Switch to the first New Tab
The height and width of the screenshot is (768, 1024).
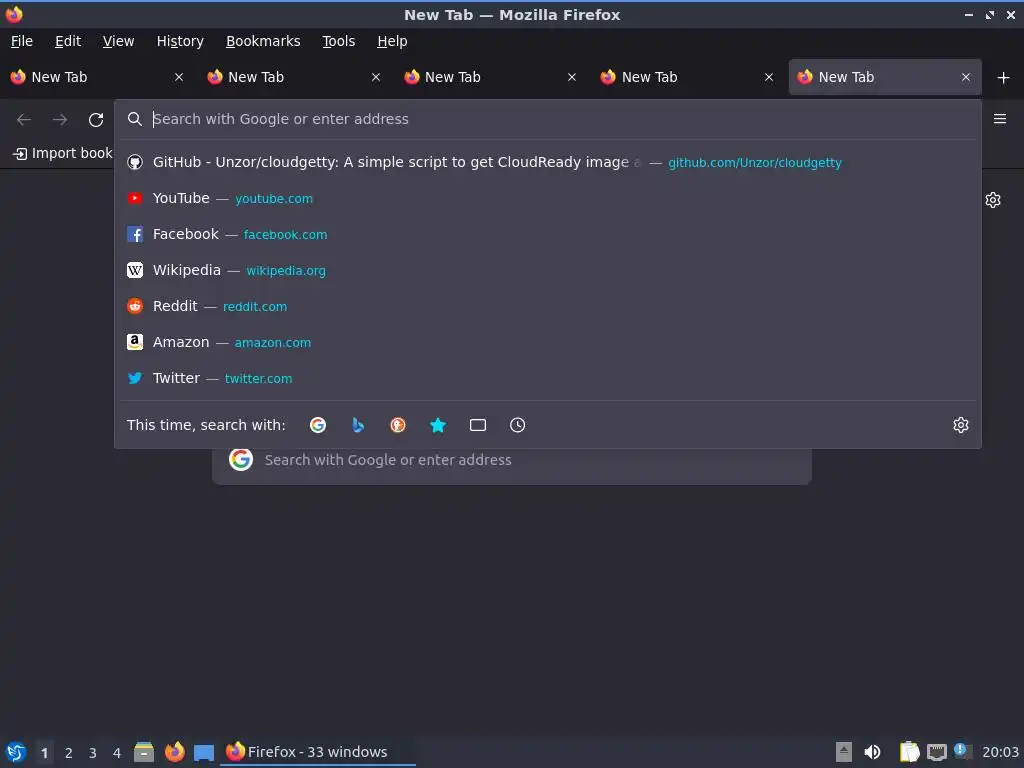click(x=98, y=77)
